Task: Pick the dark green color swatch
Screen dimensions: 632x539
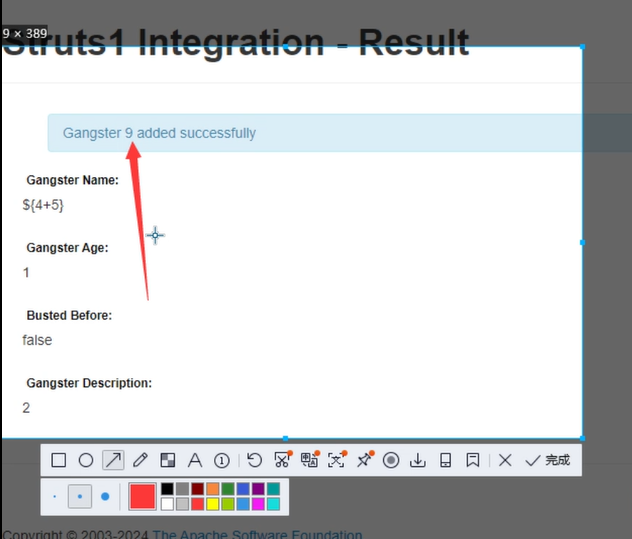Action: (228, 489)
